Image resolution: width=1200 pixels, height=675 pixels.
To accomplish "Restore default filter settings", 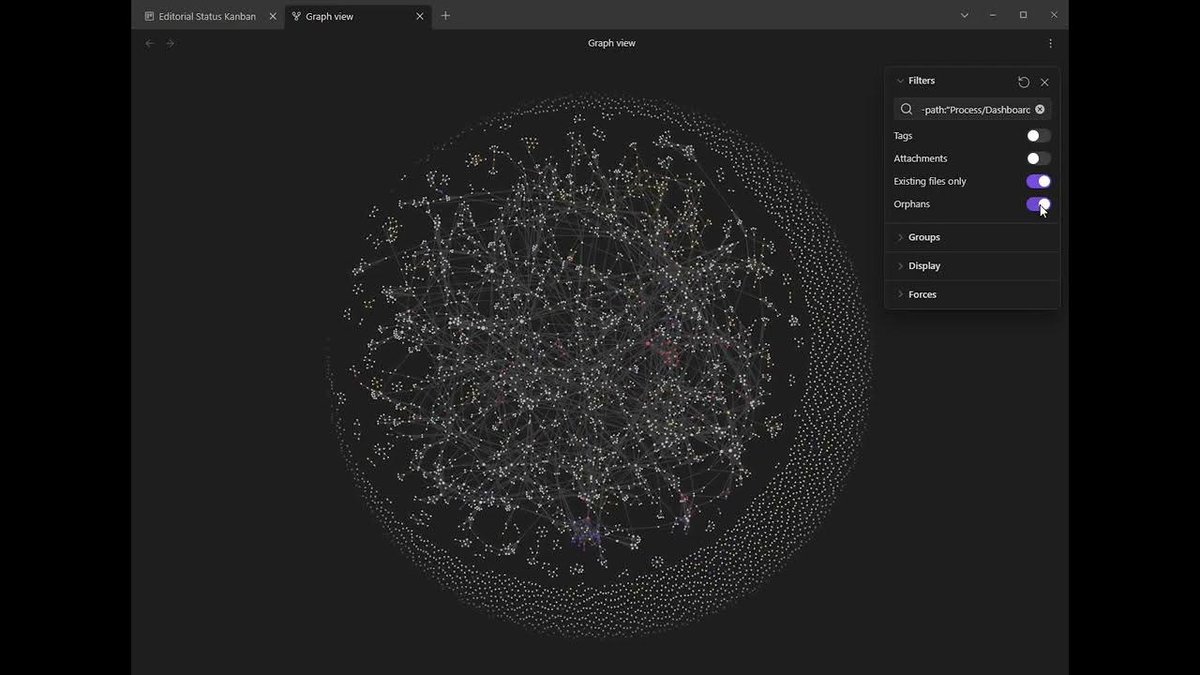I will 1023,81.
